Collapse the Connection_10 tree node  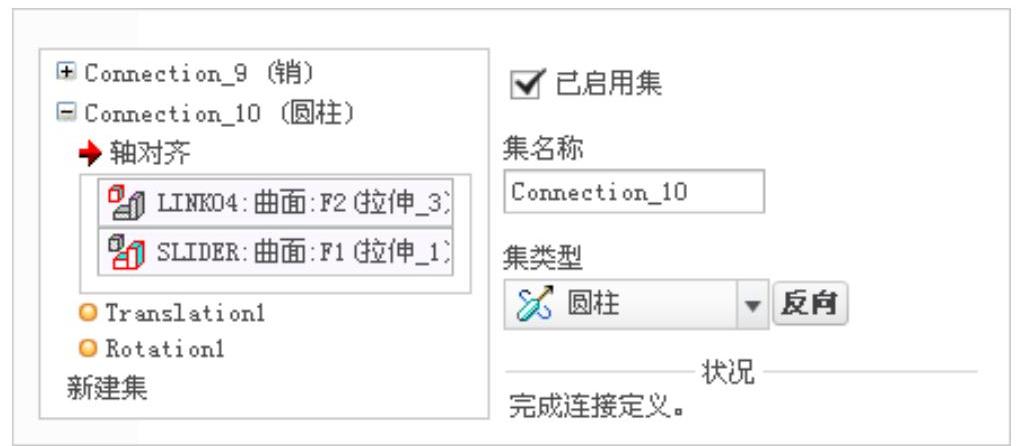(x=66, y=113)
